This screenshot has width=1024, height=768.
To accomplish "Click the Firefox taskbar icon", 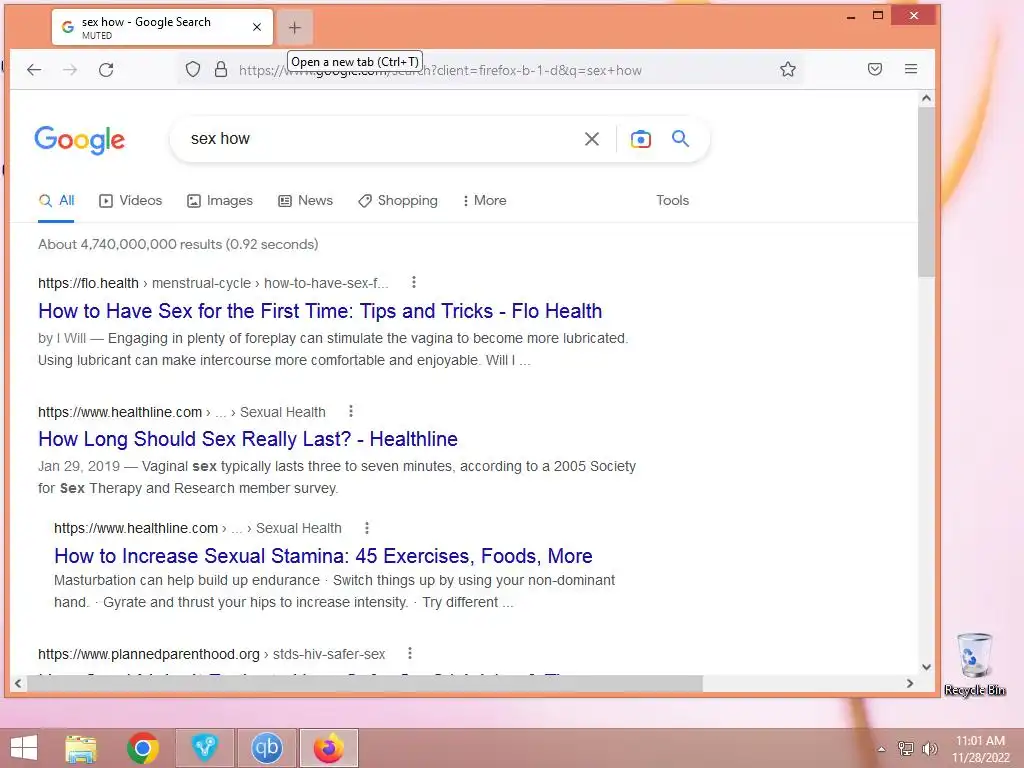I will (328, 748).
